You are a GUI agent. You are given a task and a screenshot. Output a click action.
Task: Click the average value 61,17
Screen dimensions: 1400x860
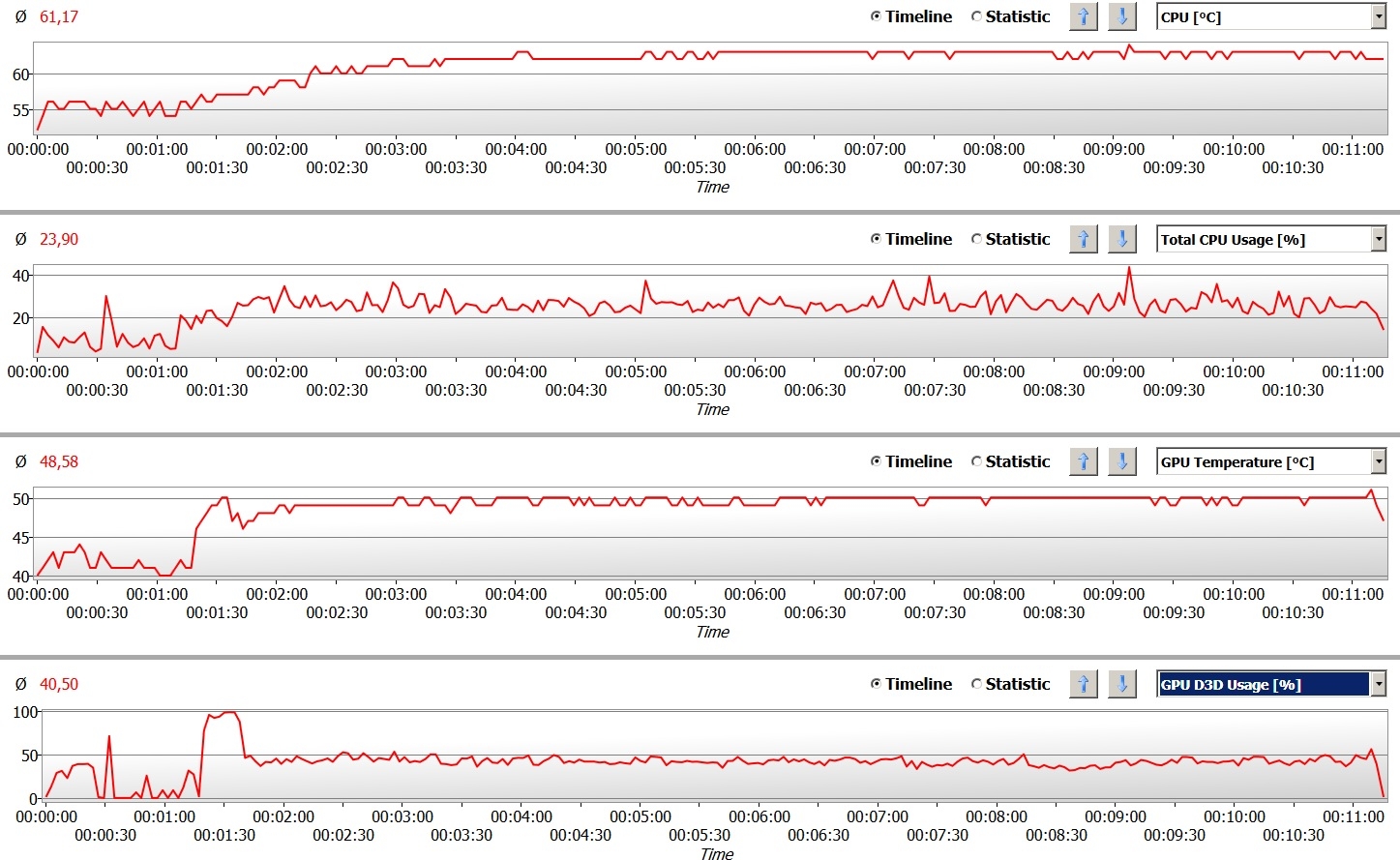[x=59, y=16]
